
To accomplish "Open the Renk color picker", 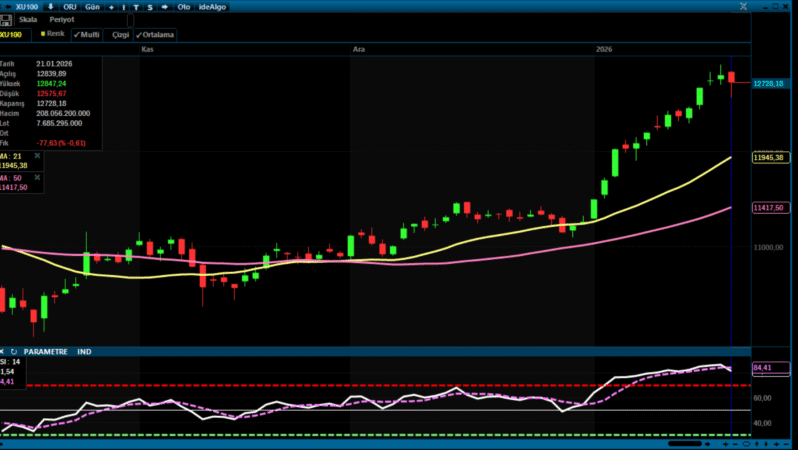I will tap(52, 33).
